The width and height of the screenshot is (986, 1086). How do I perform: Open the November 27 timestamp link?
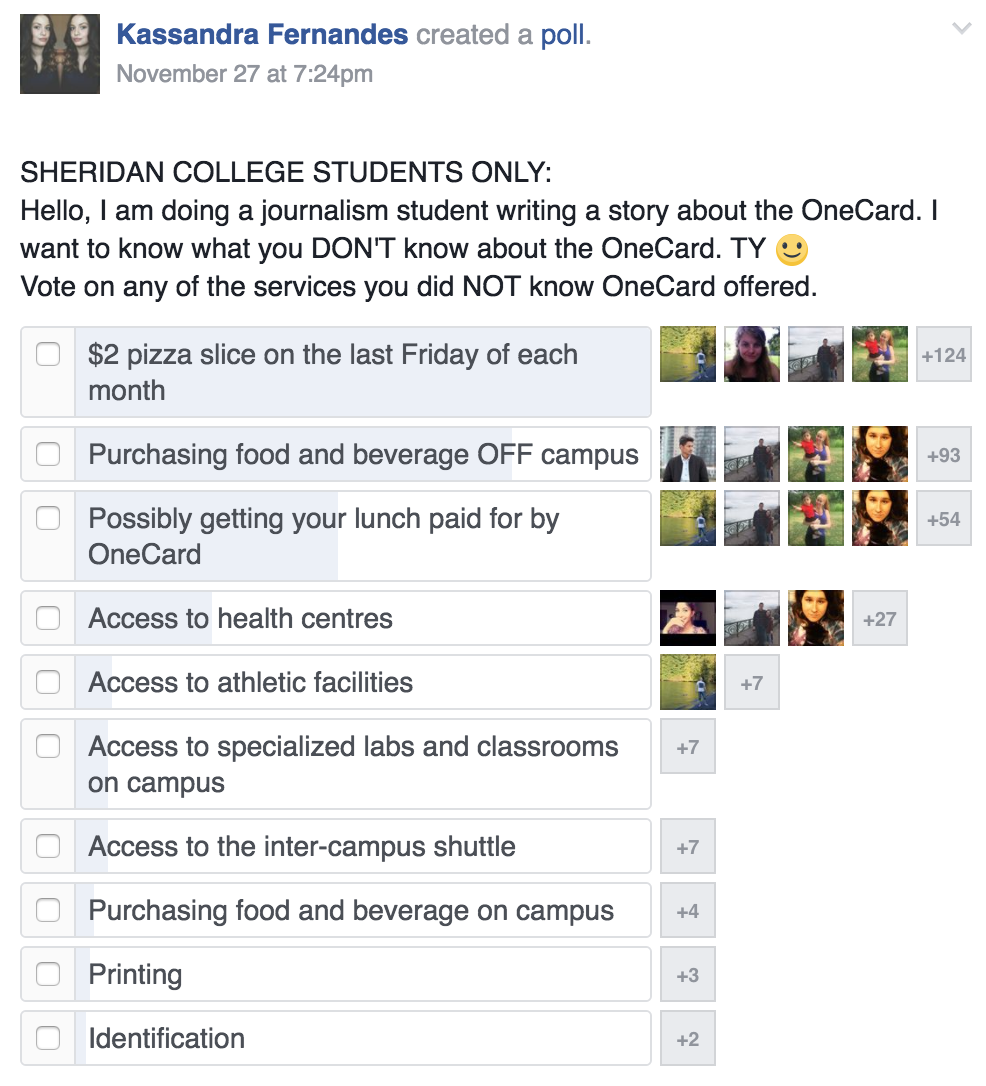pyautogui.click(x=244, y=74)
